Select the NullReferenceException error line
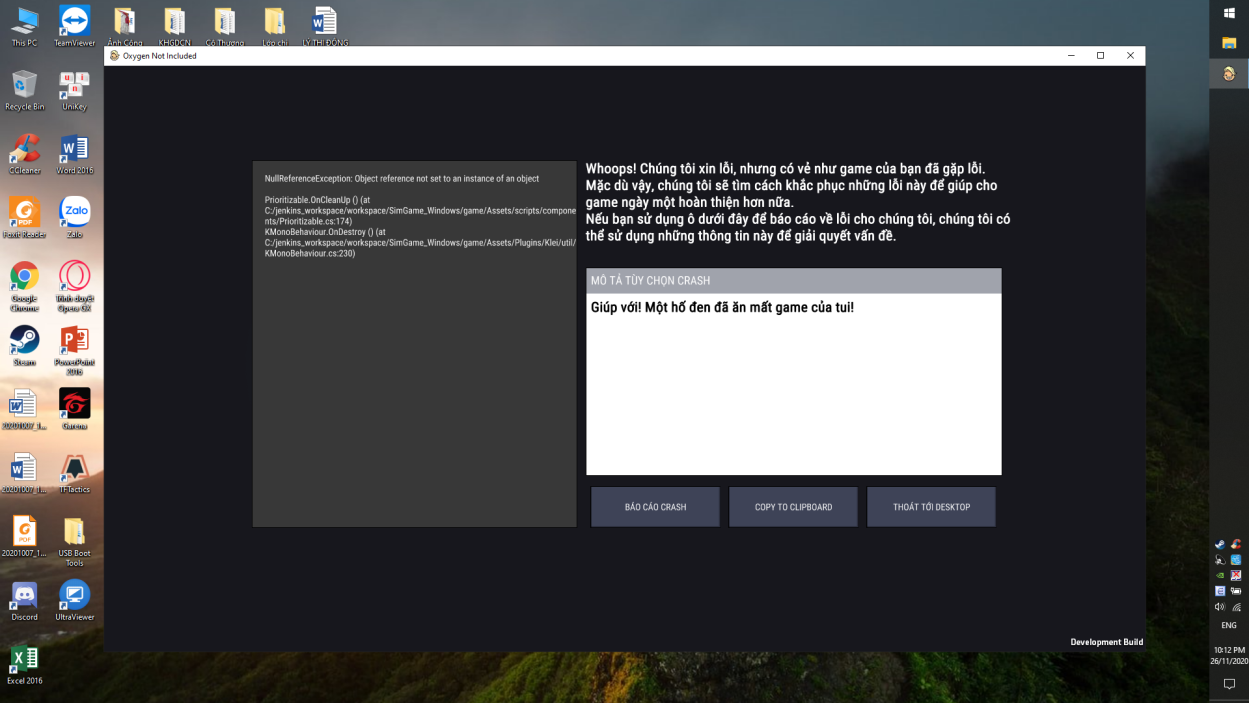The image size is (1249, 703). [402, 179]
